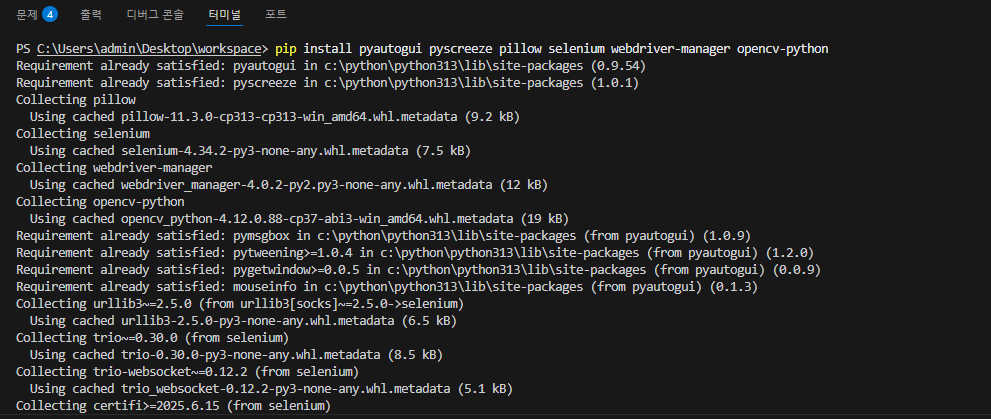991x419 pixels.
Task: Click the selenium-4.34.2 cached metadata line
Action: point(250,151)
